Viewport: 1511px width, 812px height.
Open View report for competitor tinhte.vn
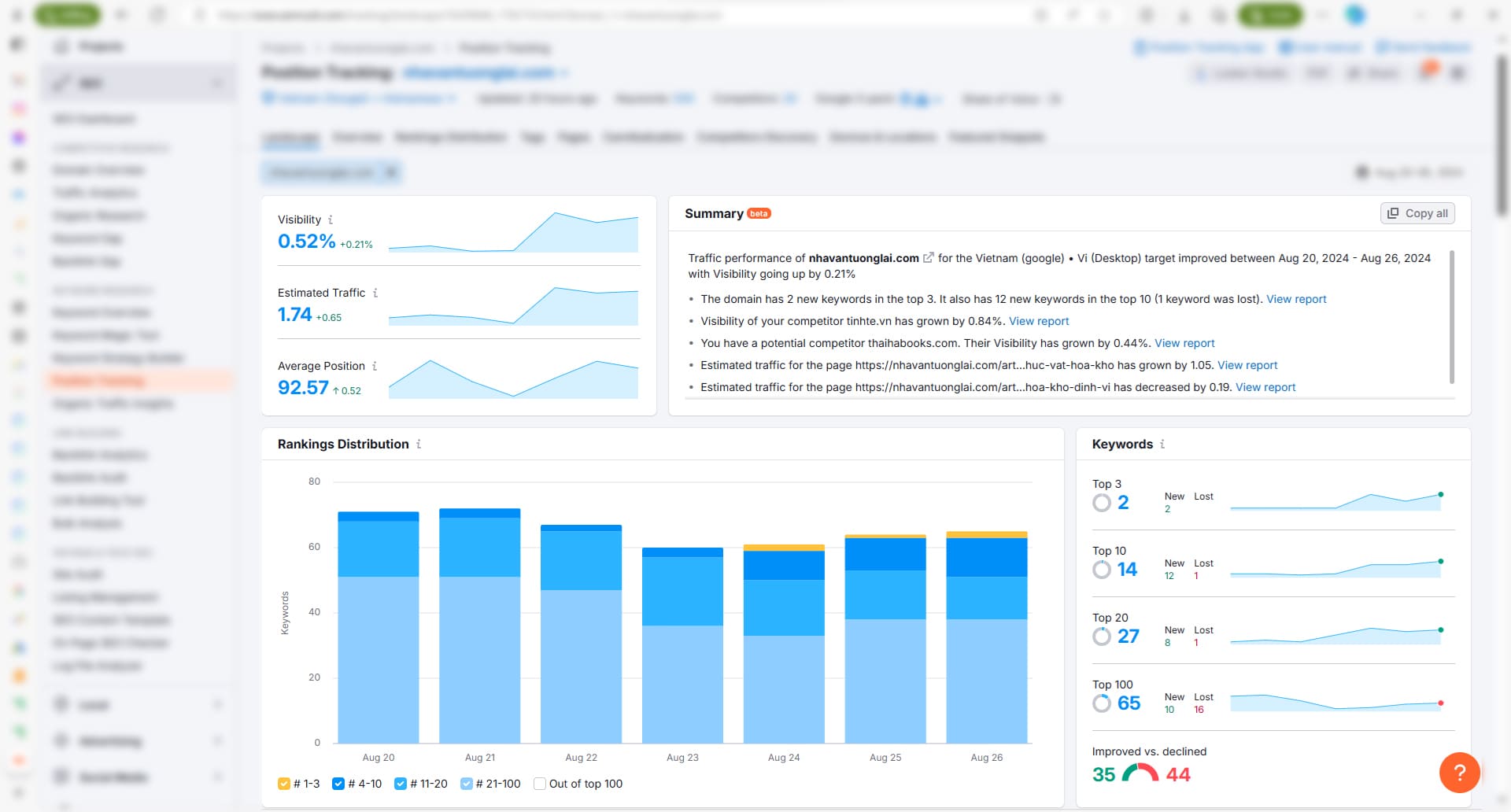pyautogui.click(x=1039, y=321)
